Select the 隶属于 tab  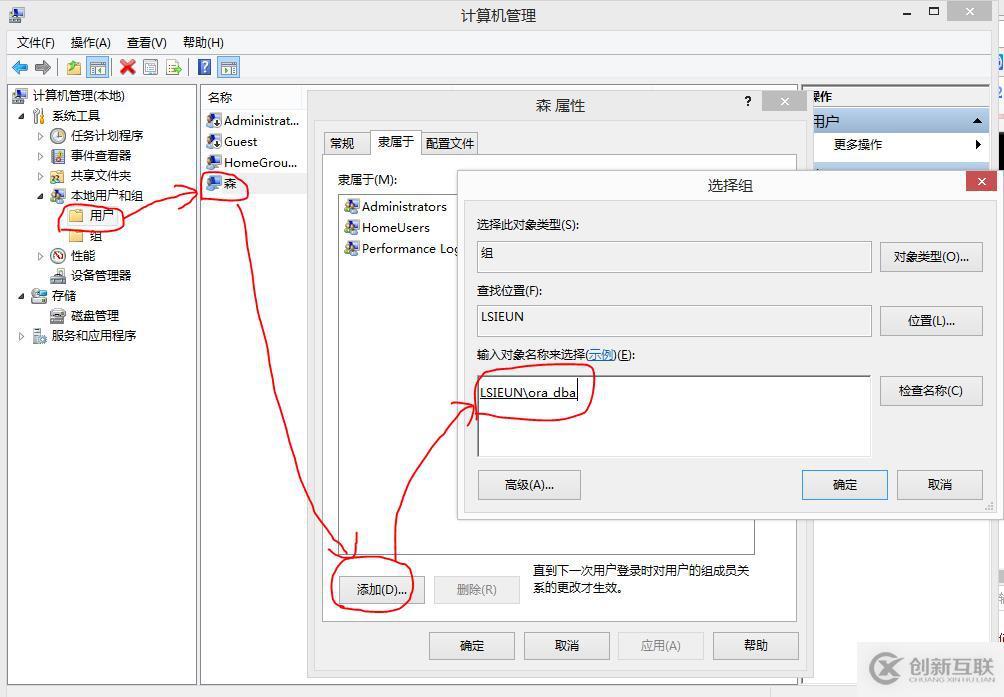point(396,141)
